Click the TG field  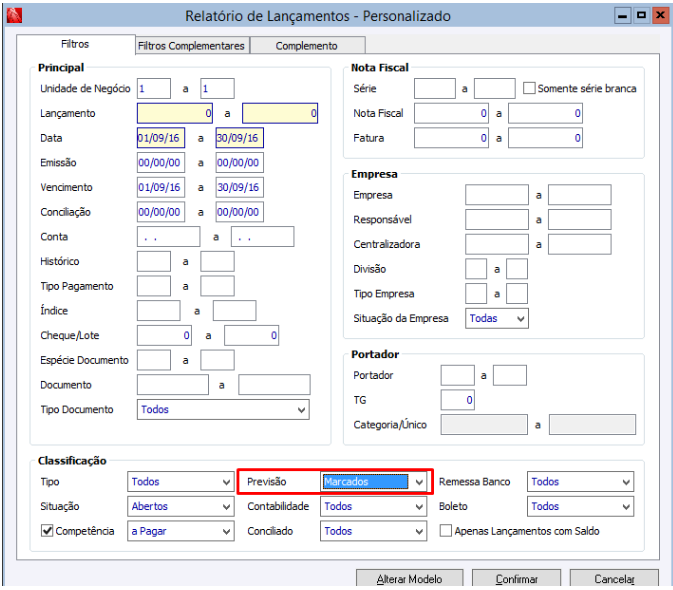458,400
